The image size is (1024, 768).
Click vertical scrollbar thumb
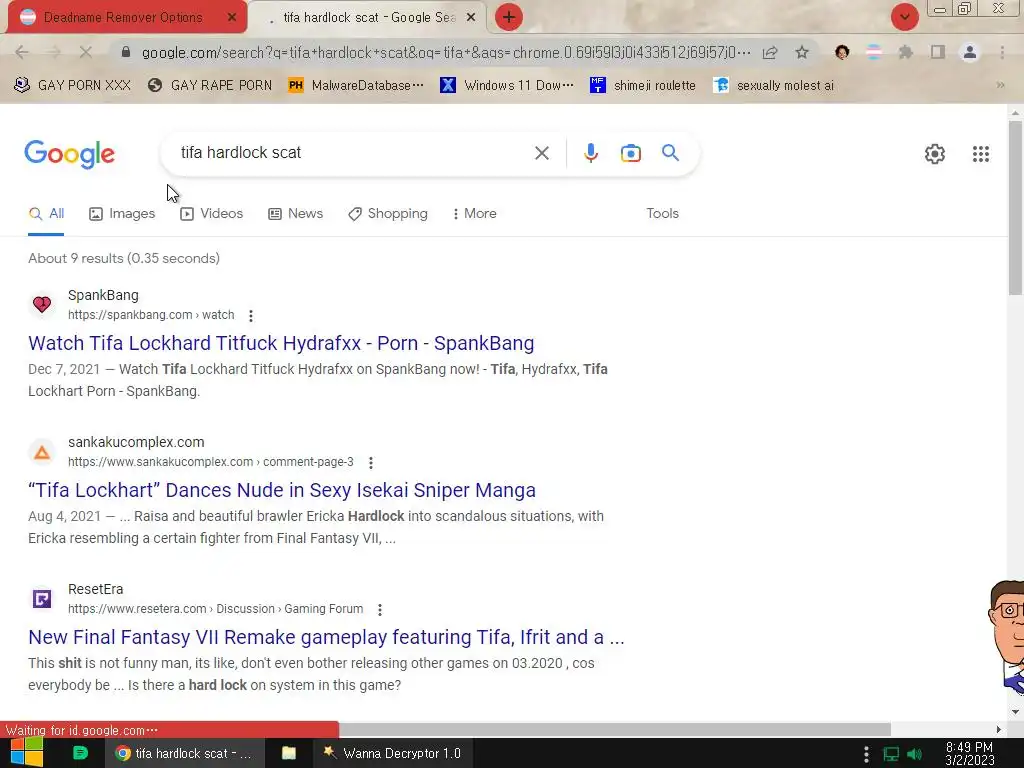click(1015, 208)
